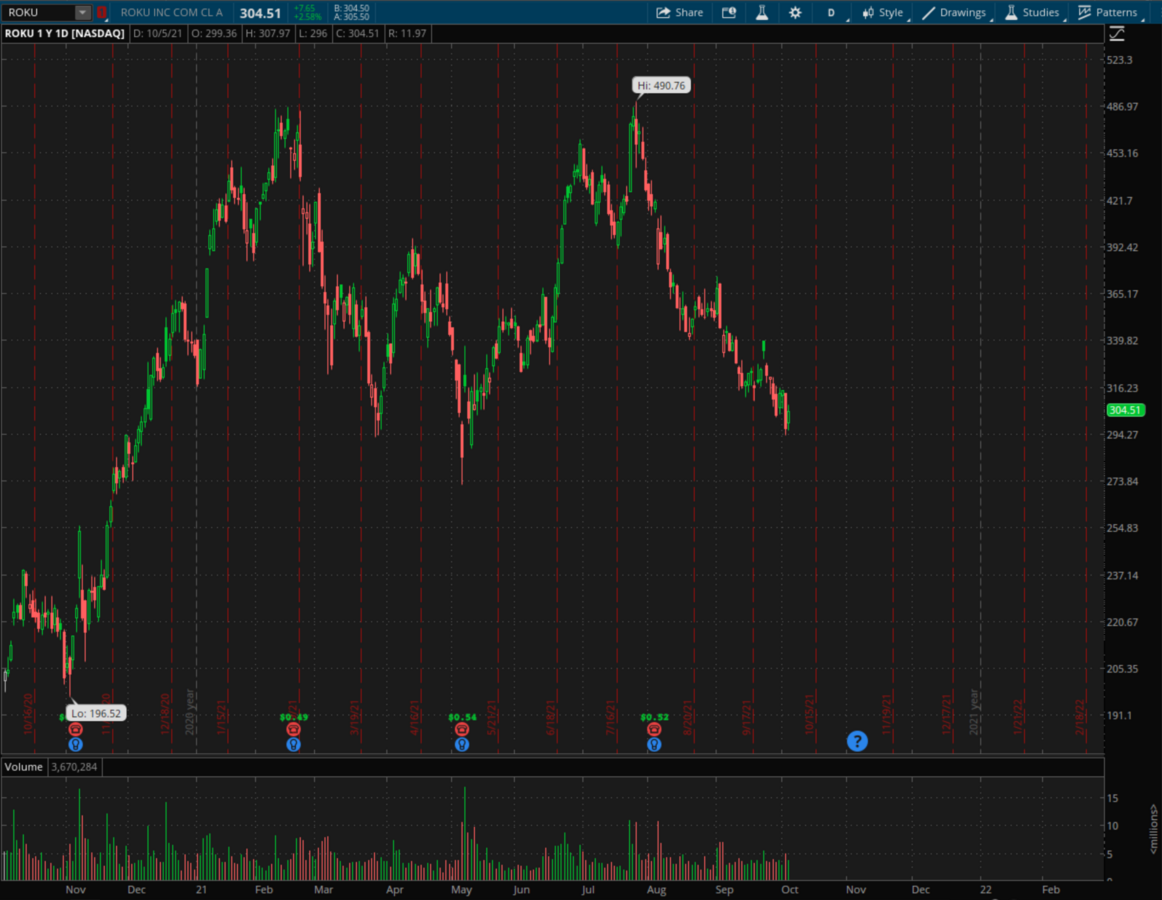Viewport: 1162px width, 900px height.
Task: Click the L: 296 low value
Action: point(313,33)
